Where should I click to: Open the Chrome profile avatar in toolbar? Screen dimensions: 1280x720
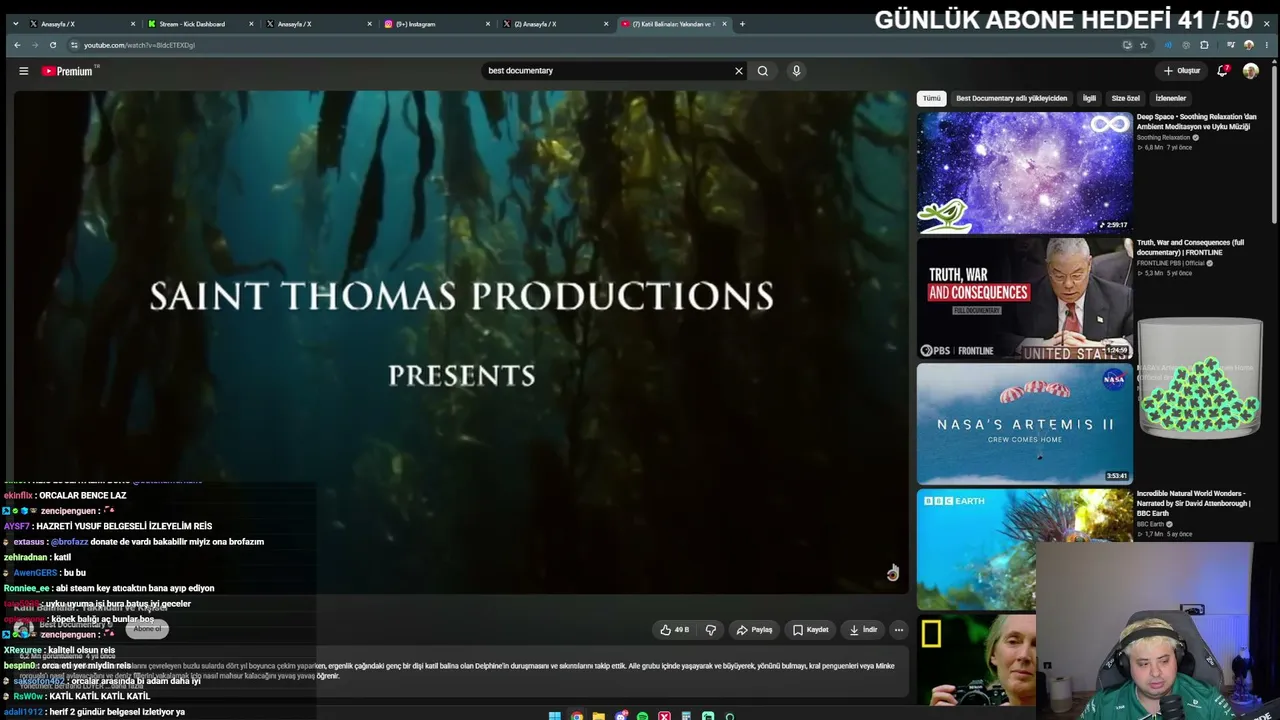pyautogui.click(x=1248, y=45)
